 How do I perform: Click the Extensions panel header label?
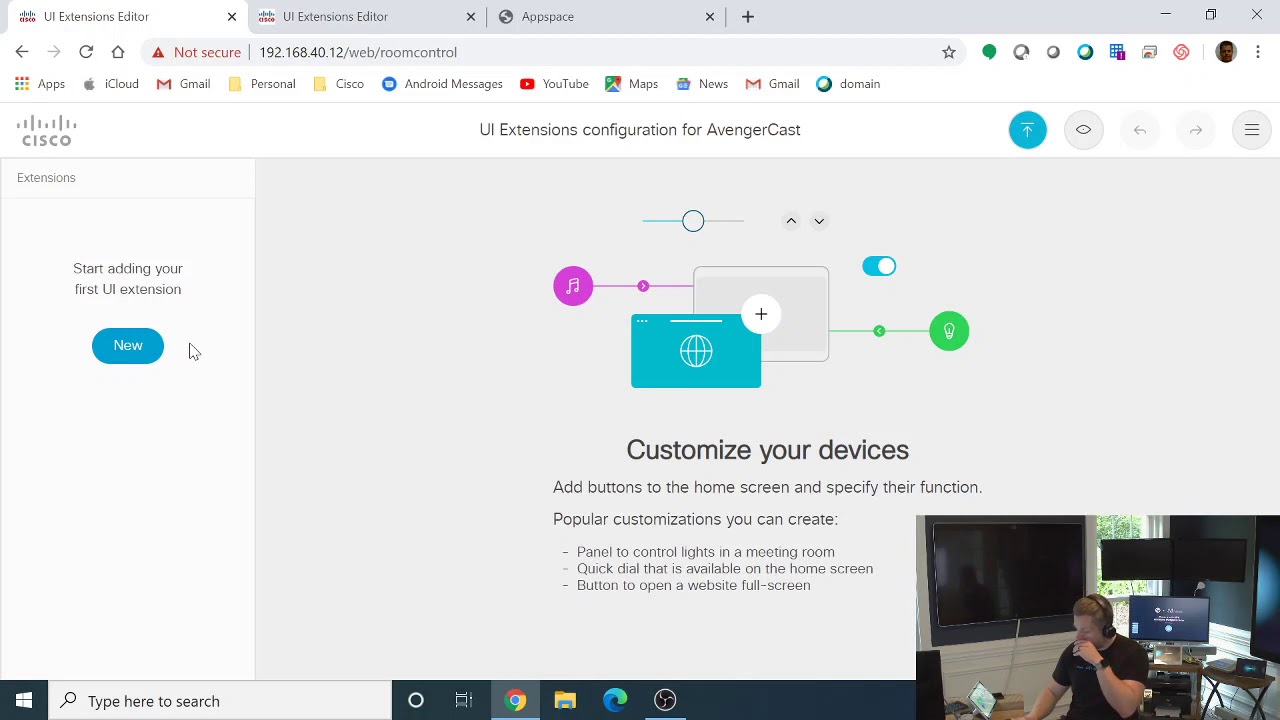(46, 177)
